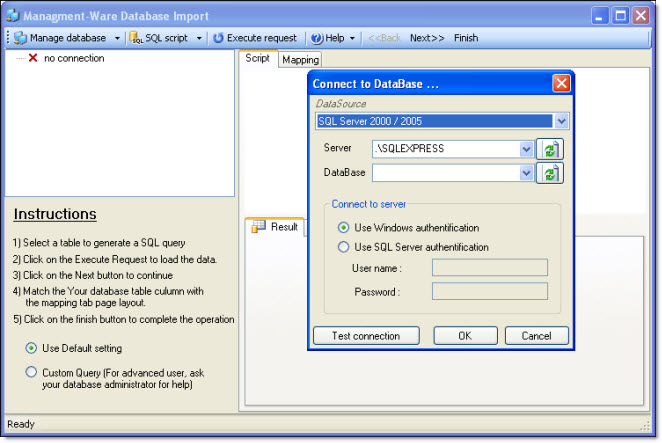This screenshot has width=662, height=443.
Task: Click the DataBase text field
Action: [x=446, y=173]
